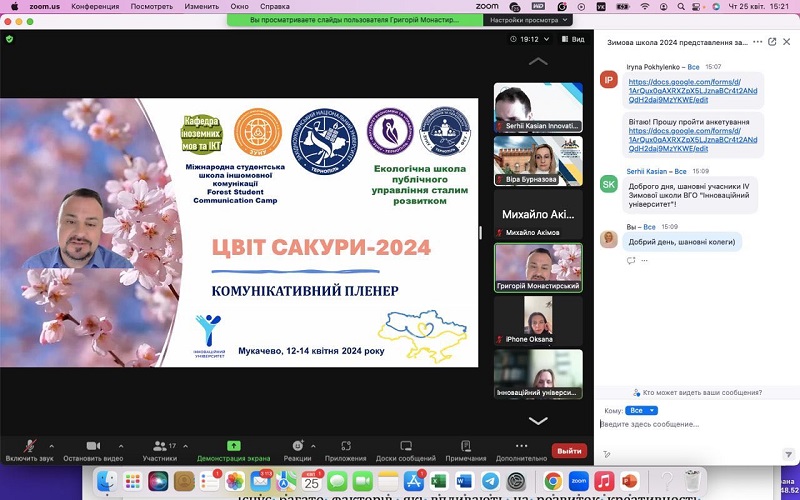Open the Реакции reactions icon
Viewport: 800px width, 500px height.
[297, 446]
